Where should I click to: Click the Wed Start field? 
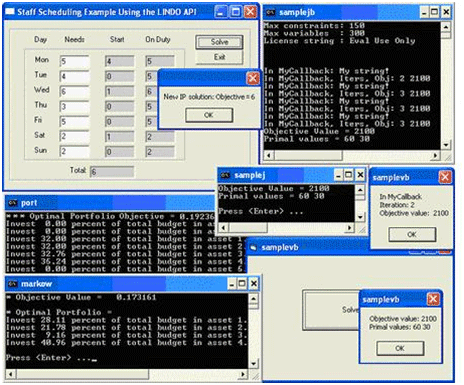120,91
